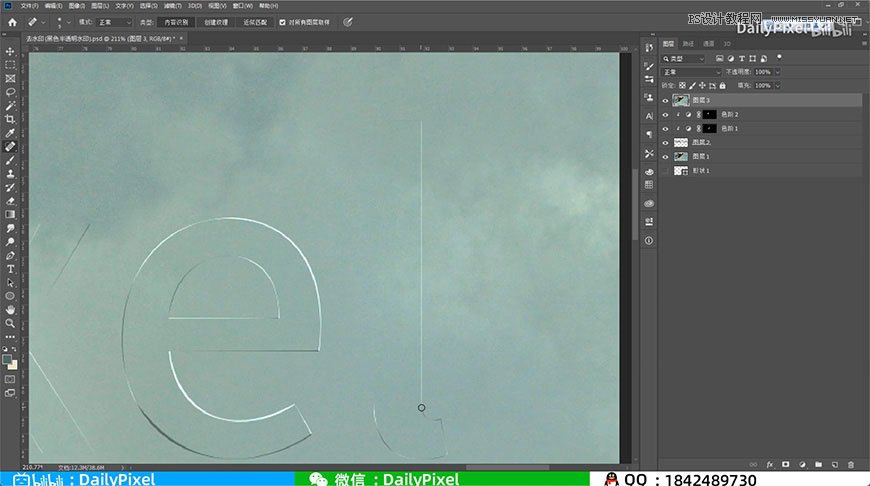
Task: Open the Layers panel flyout menu
Action: [x=864, y=43]
